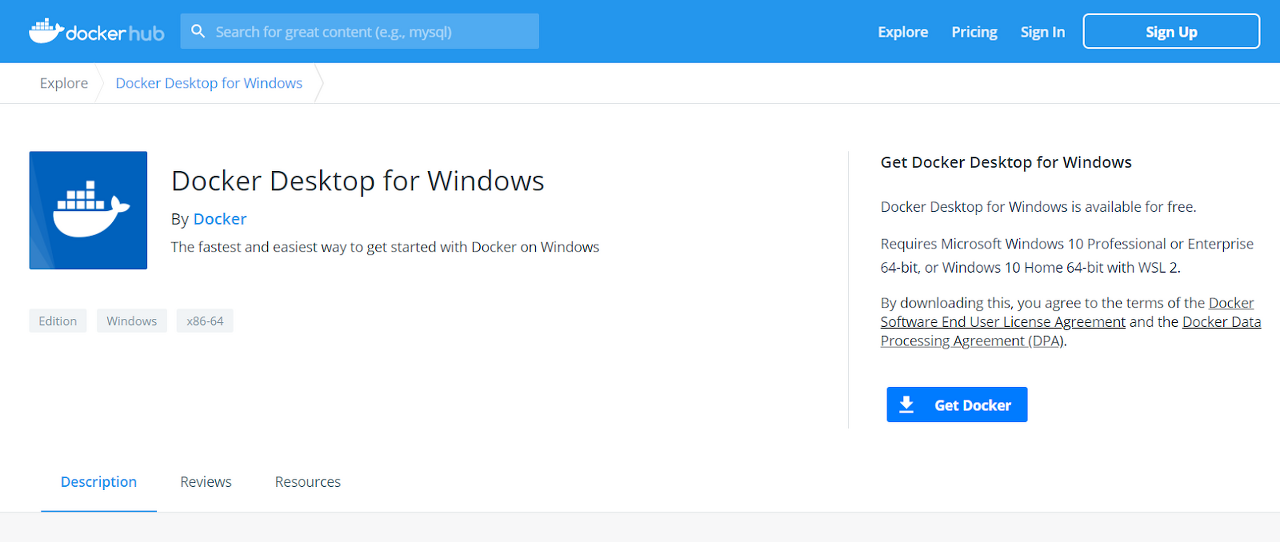Open Docker Software End User License Agreement
Screen dimensions: 1280x542
click(x=1067, y=312)
